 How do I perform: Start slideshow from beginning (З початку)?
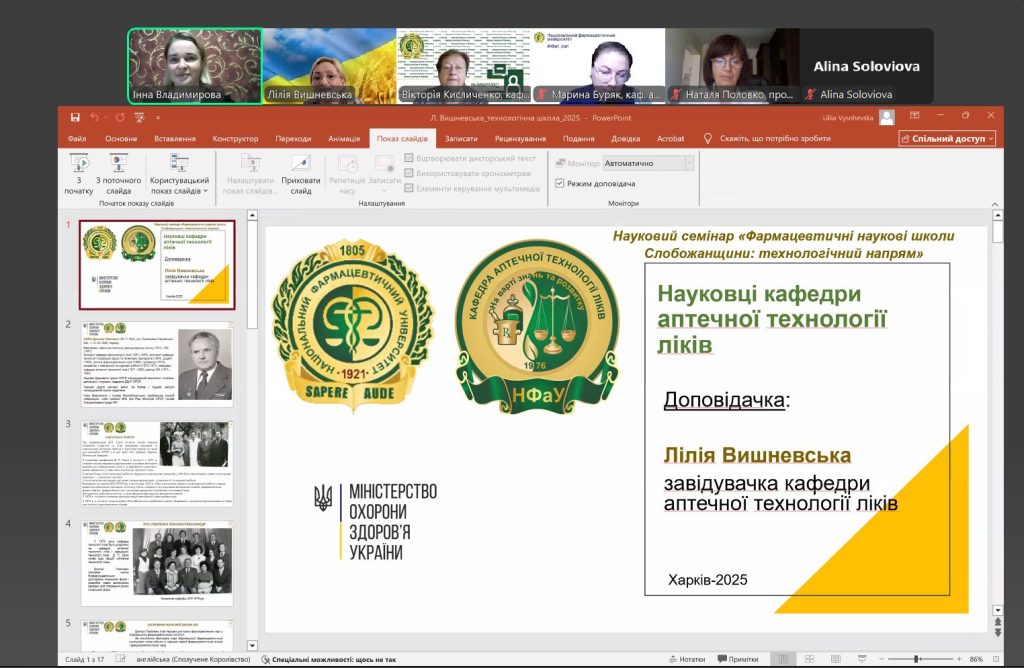coord(78,174)
